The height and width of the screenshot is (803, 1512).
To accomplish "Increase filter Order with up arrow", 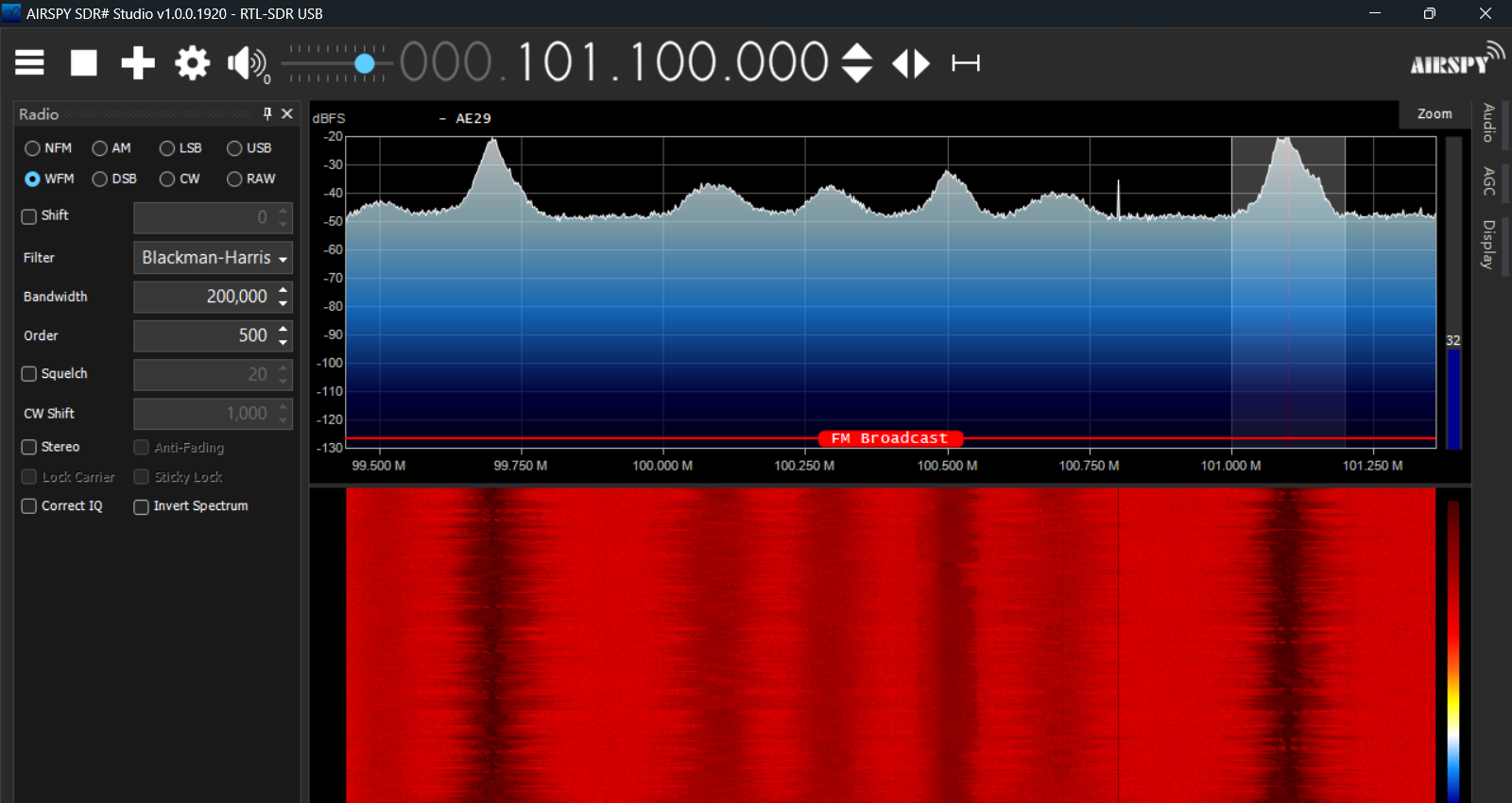I will point(283,329).
